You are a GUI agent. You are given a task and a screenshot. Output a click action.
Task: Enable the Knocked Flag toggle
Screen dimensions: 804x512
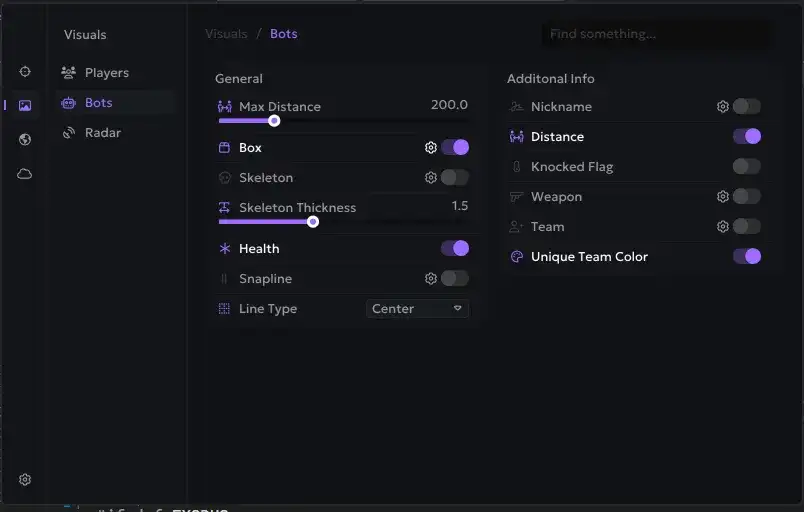point(746,167)
